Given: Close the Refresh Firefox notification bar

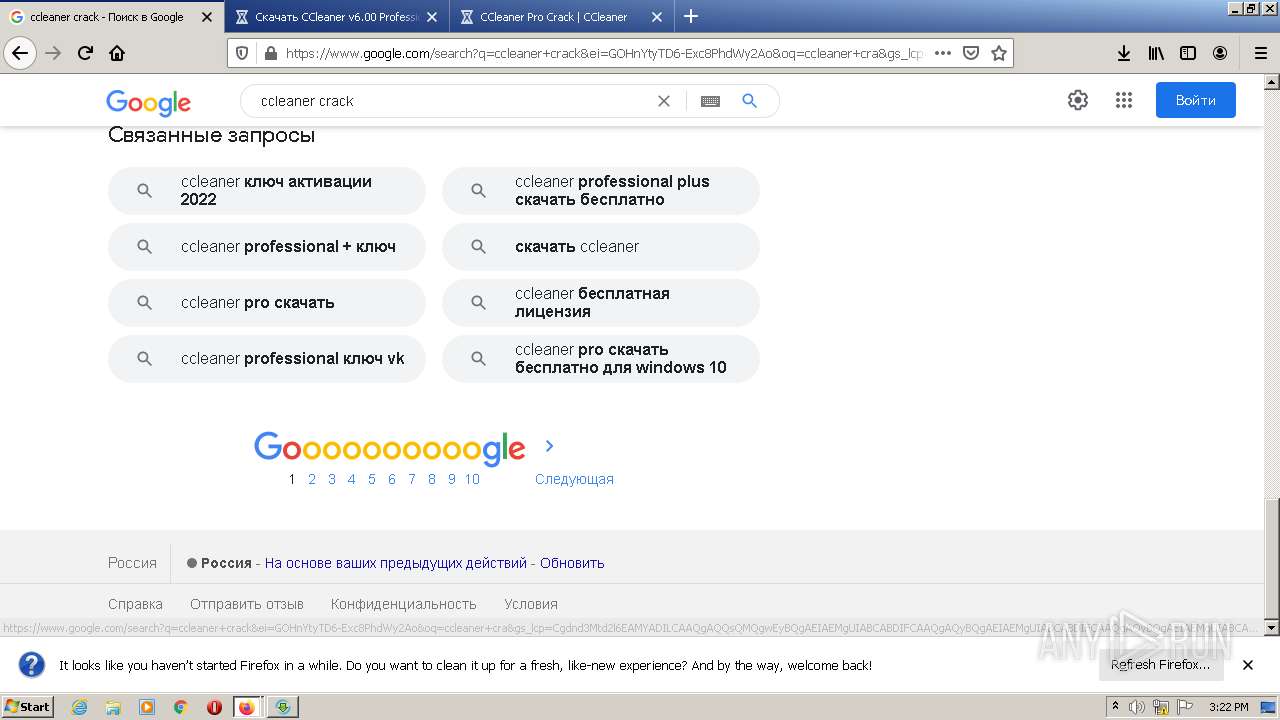Looking at the screenshot, I should point(1248,665).
